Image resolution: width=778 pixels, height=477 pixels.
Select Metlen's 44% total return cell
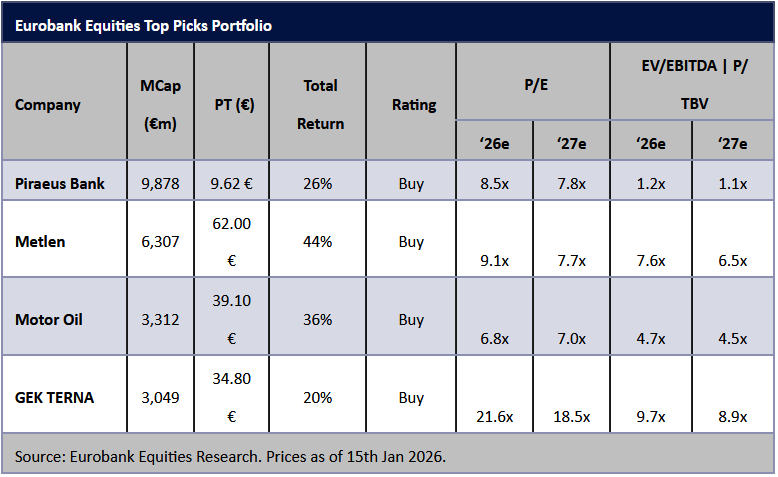318,241
